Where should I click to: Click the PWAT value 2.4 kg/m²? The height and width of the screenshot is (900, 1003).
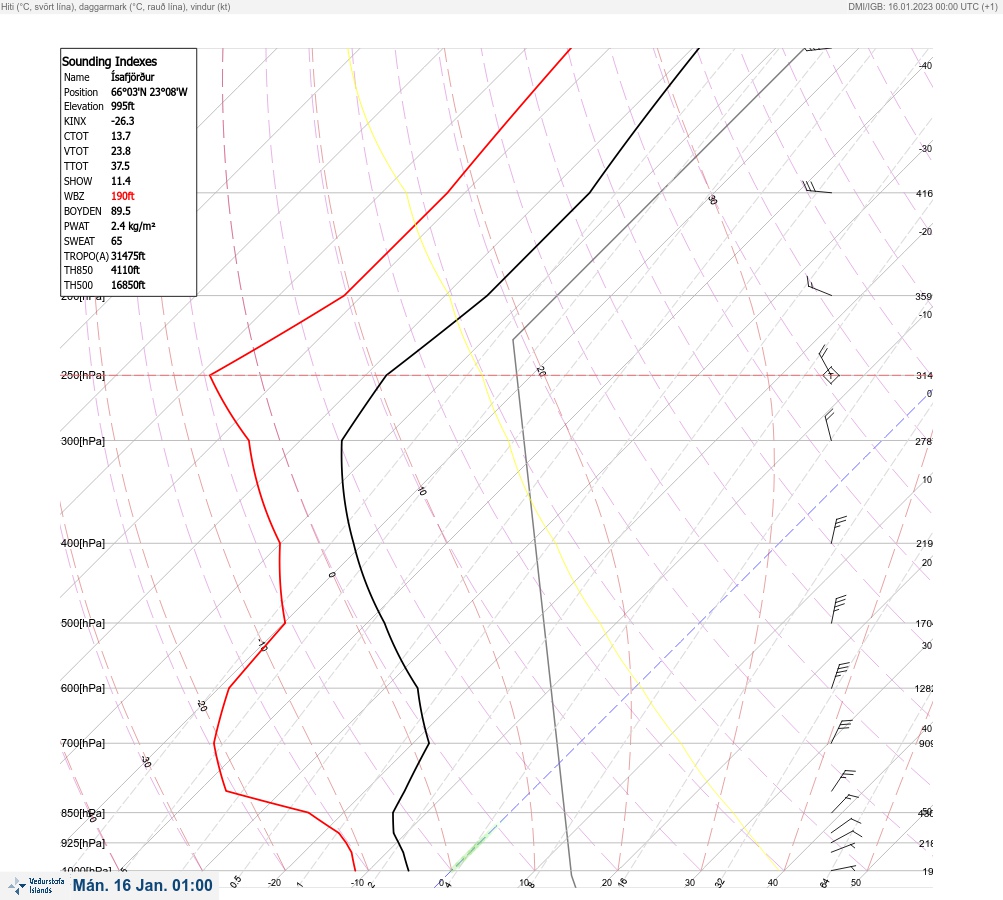coord(133,226)
